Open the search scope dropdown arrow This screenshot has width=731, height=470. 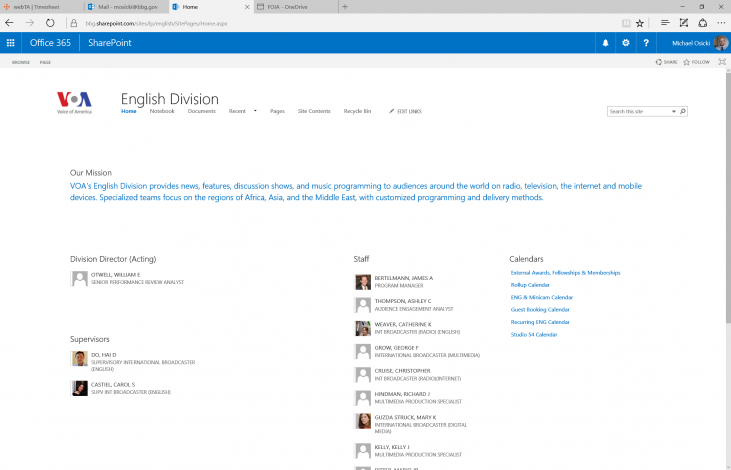click(x=674, y=111)
